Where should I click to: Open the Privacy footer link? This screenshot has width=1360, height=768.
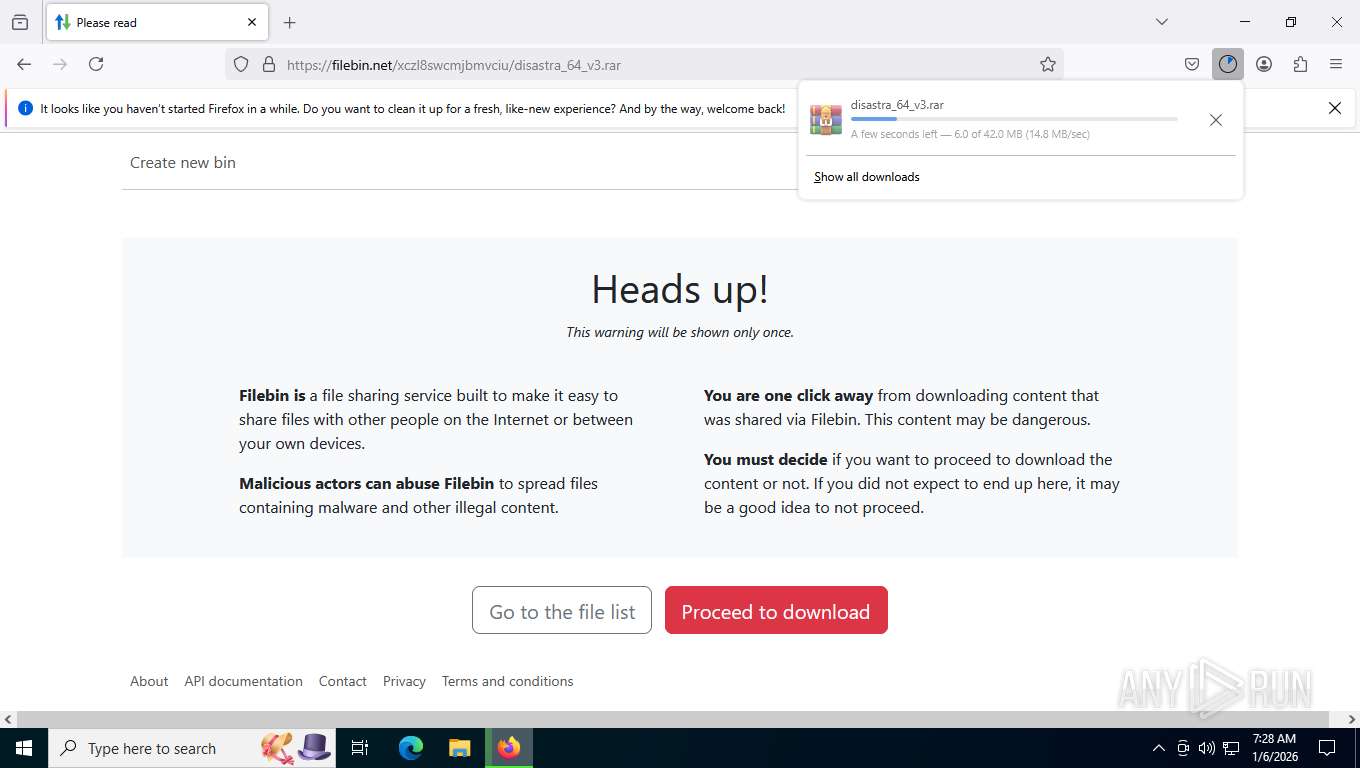(404, 681)
